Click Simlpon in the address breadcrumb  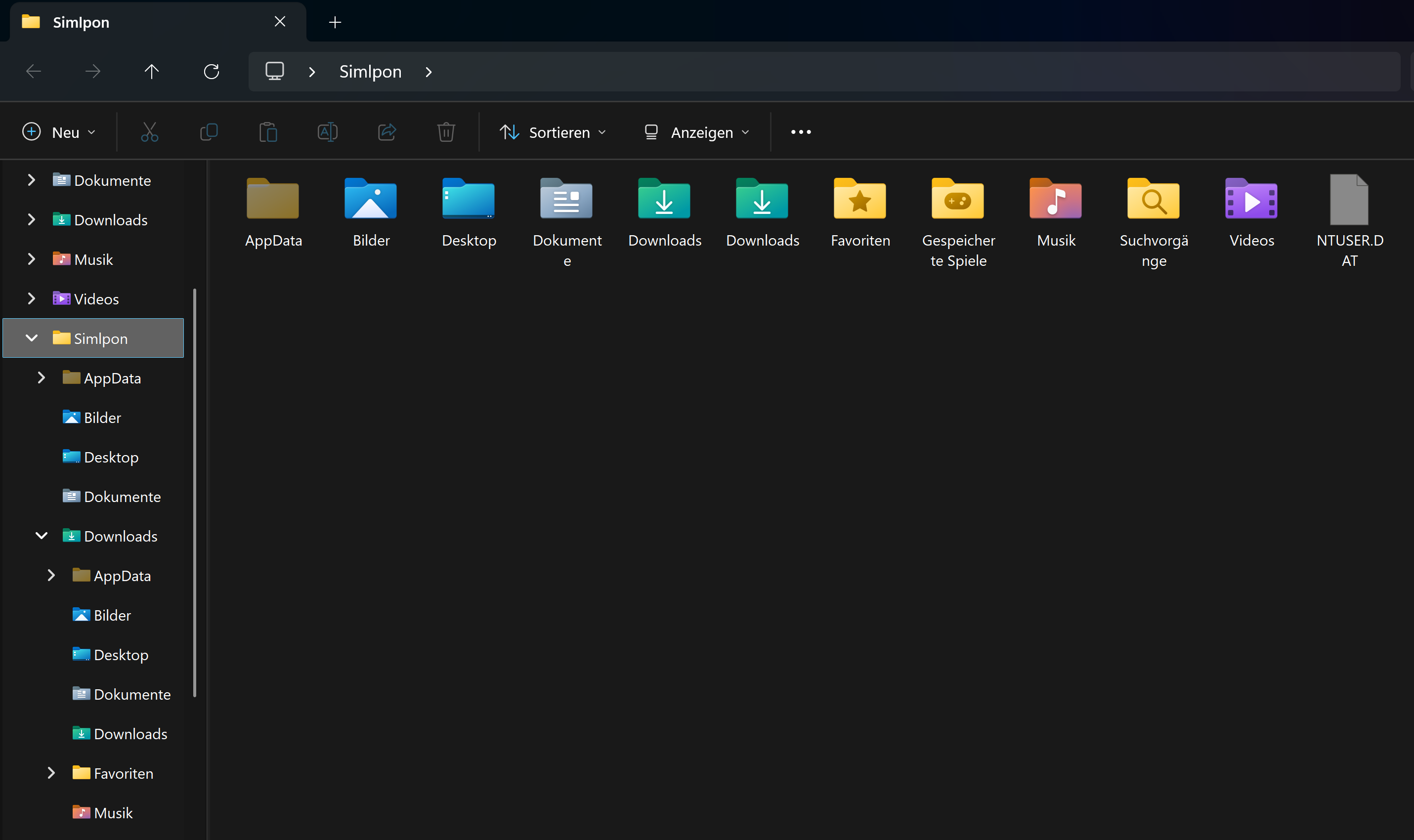370,72
